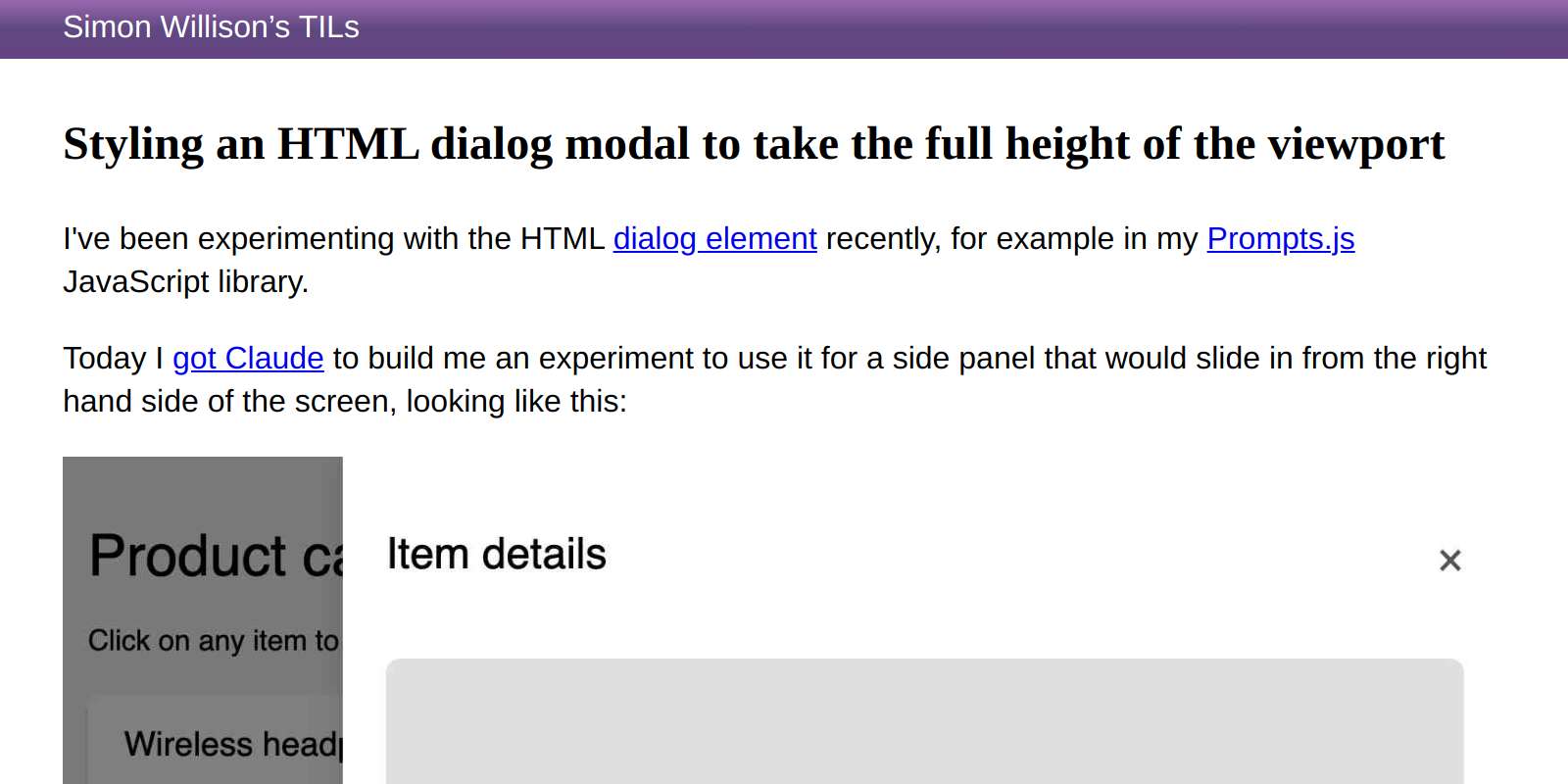Click the "hand side of the screen" text line

pyautogui.click(x=344, y=402)
